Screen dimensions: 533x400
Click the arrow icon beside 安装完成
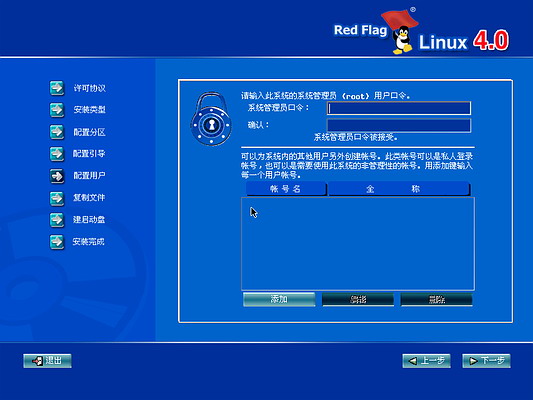click(x=57, y=242)
